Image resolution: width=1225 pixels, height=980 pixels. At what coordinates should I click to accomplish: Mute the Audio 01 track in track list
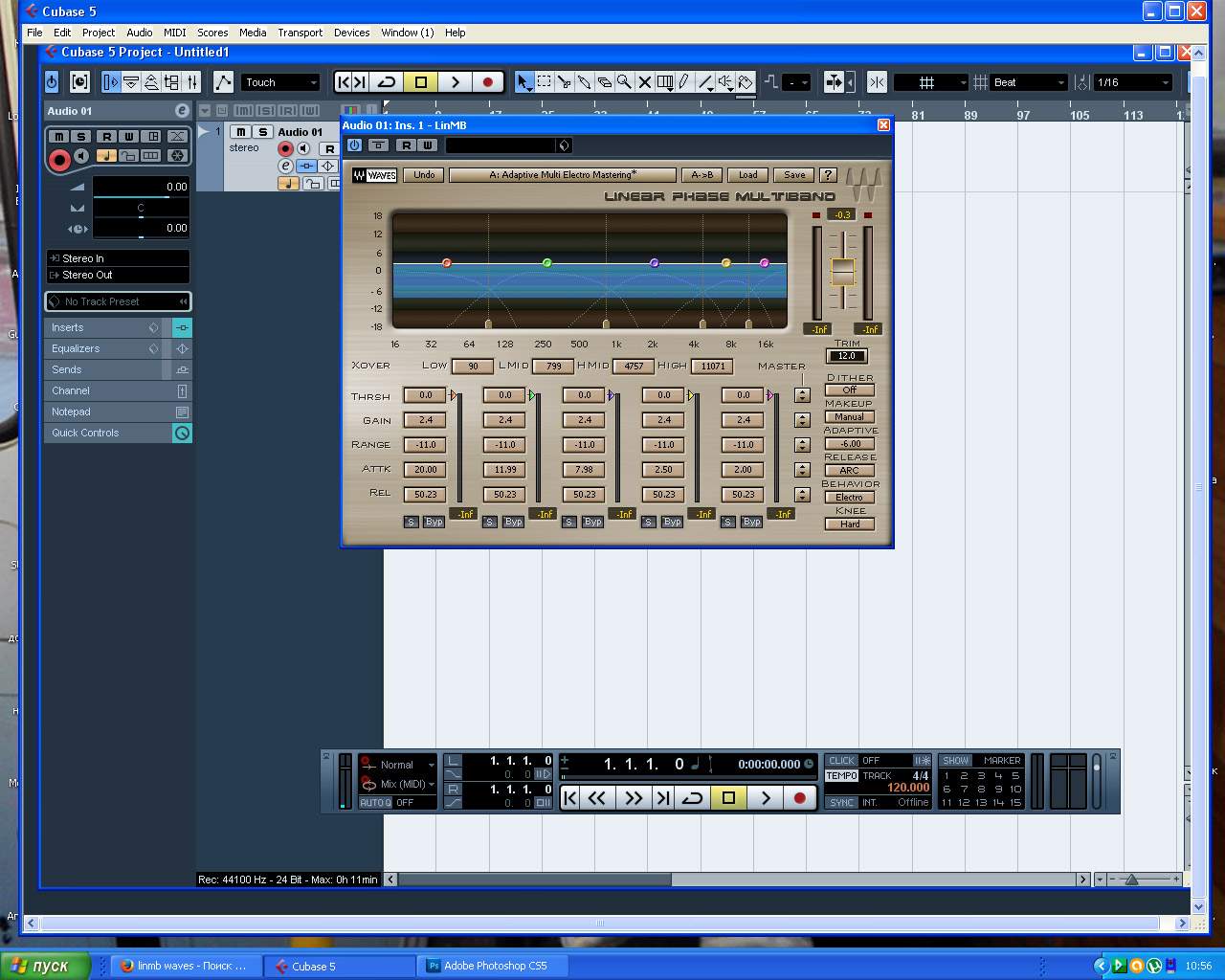[241, 132]
